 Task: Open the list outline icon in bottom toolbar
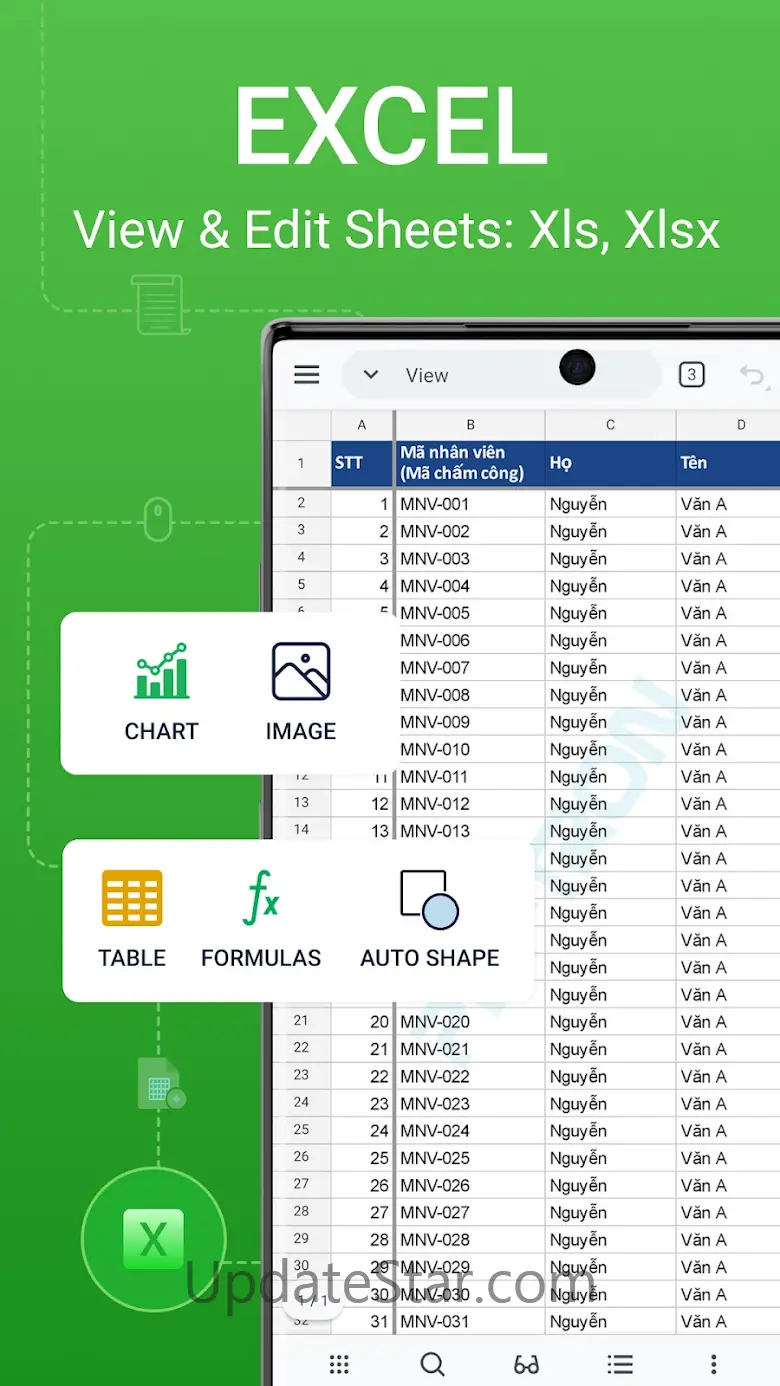click(x=620, y=1364)
